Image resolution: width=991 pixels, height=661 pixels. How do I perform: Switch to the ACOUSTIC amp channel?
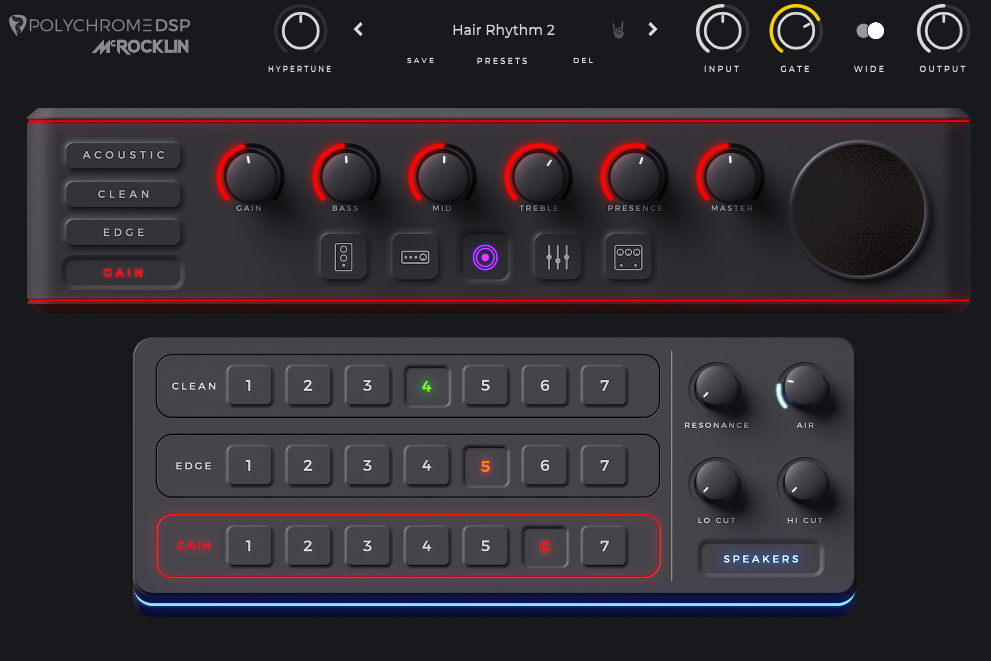pos(124,155)
